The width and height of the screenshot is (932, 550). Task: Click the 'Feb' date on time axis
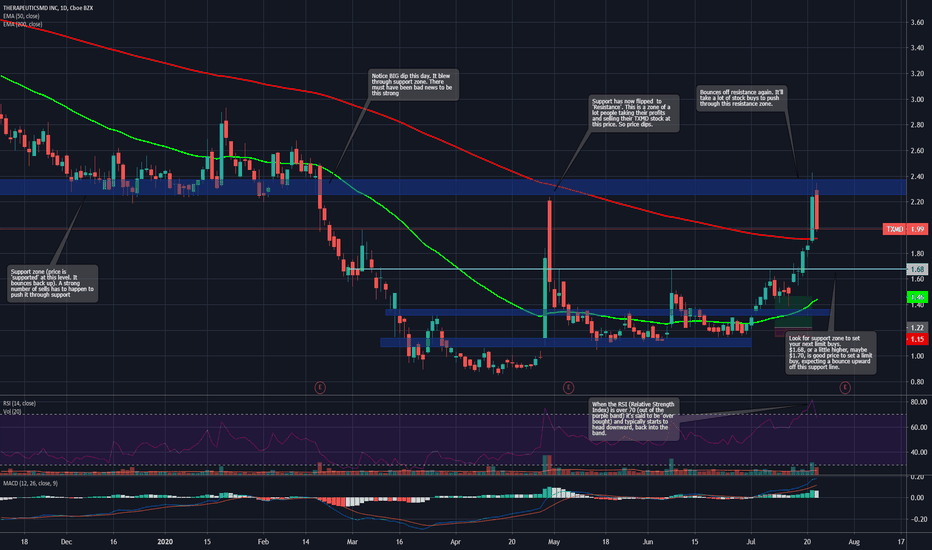[263, 542]
